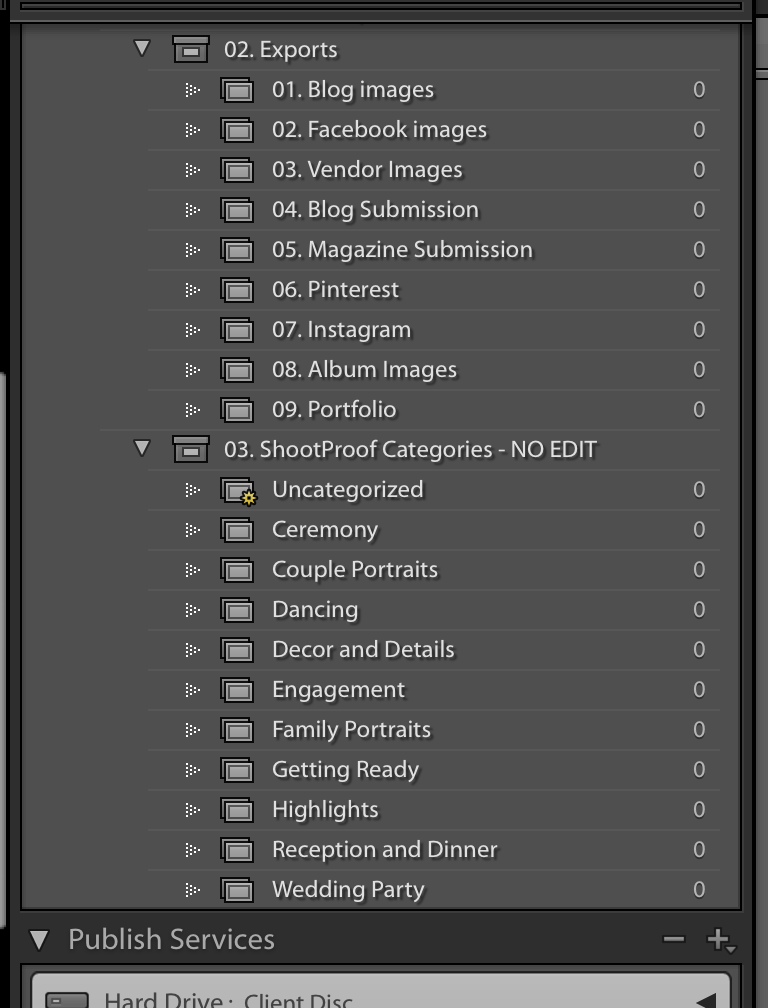
Task: Select the Wedding Party collection
Action: (x=433, y=890)
